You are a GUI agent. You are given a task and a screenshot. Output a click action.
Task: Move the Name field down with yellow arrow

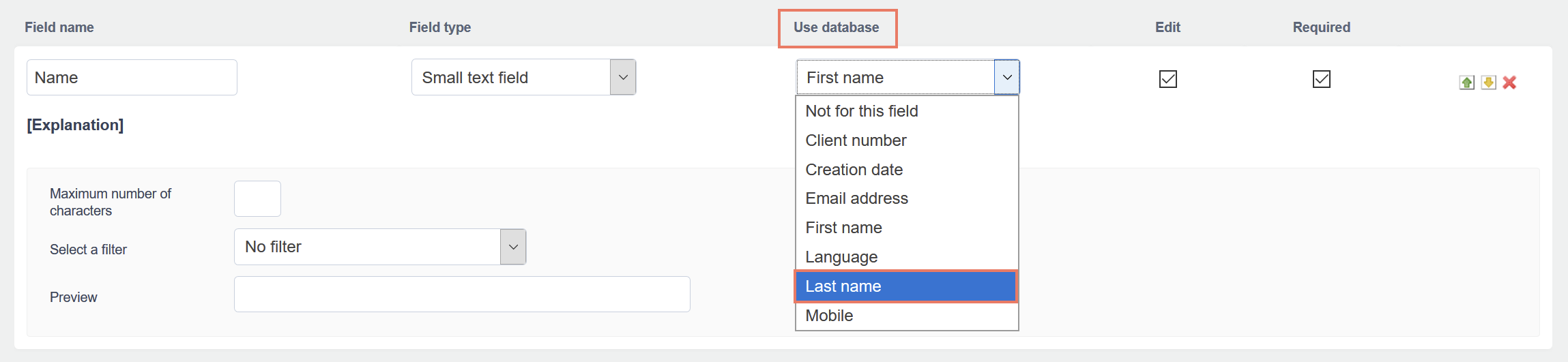pos(1488,82)
